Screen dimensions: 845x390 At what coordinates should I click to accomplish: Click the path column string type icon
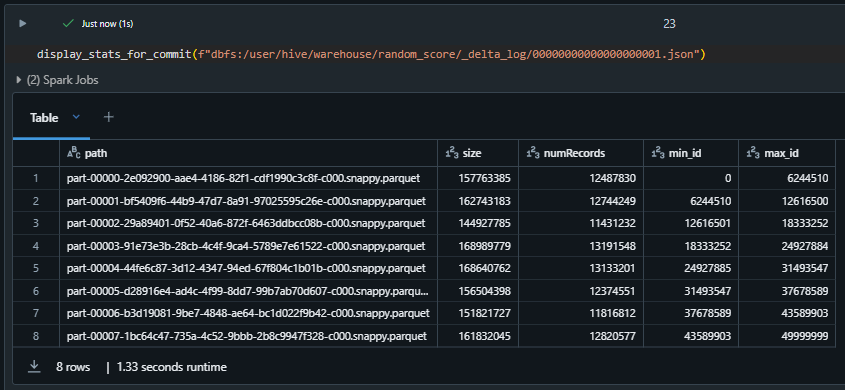(x=74, y=154)
